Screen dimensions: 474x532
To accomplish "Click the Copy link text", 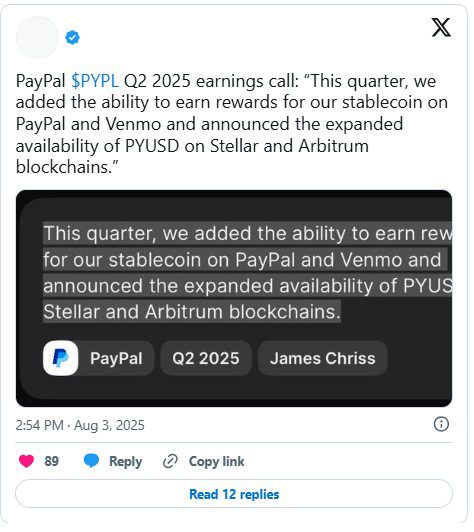I will pos(216,461).
